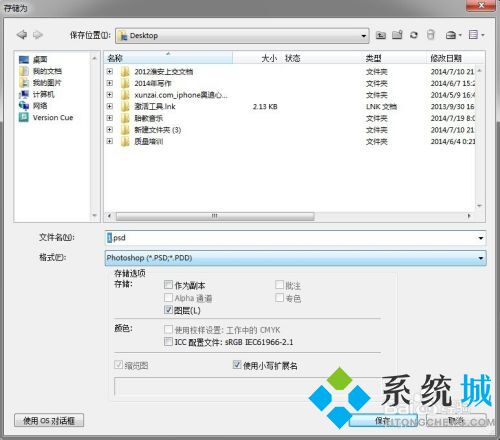The height and width of the screenshot is (440, 500).
Task: Sort by the 状态 column header
Action: tap(322, 58)
